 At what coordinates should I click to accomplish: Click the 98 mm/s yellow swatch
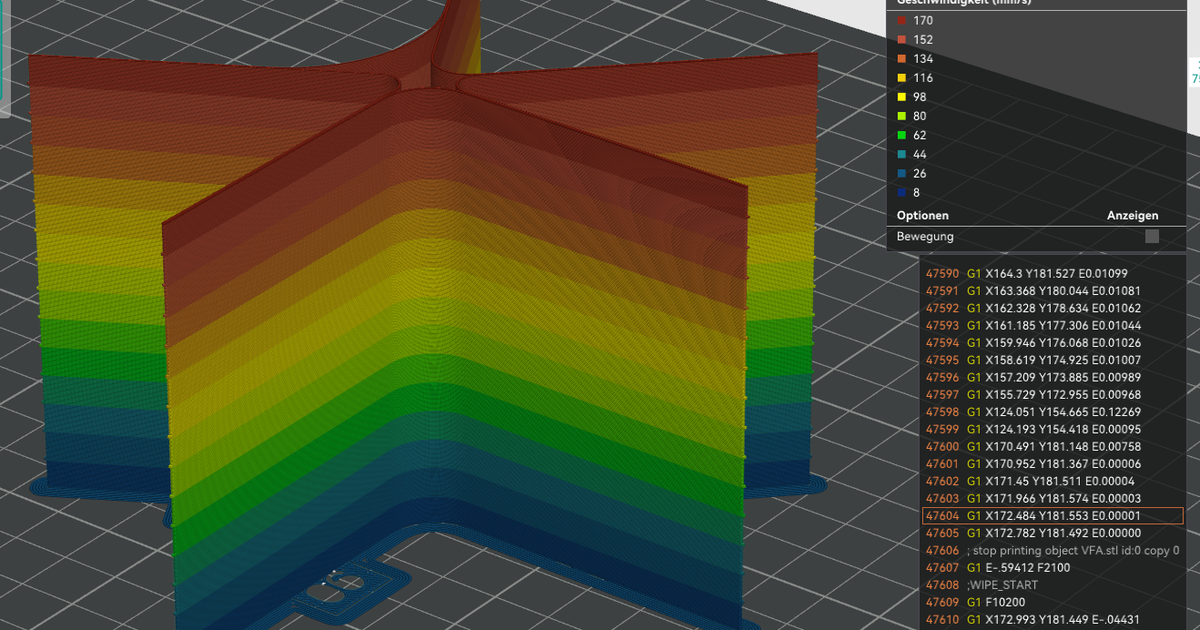(x=901, y=97)
